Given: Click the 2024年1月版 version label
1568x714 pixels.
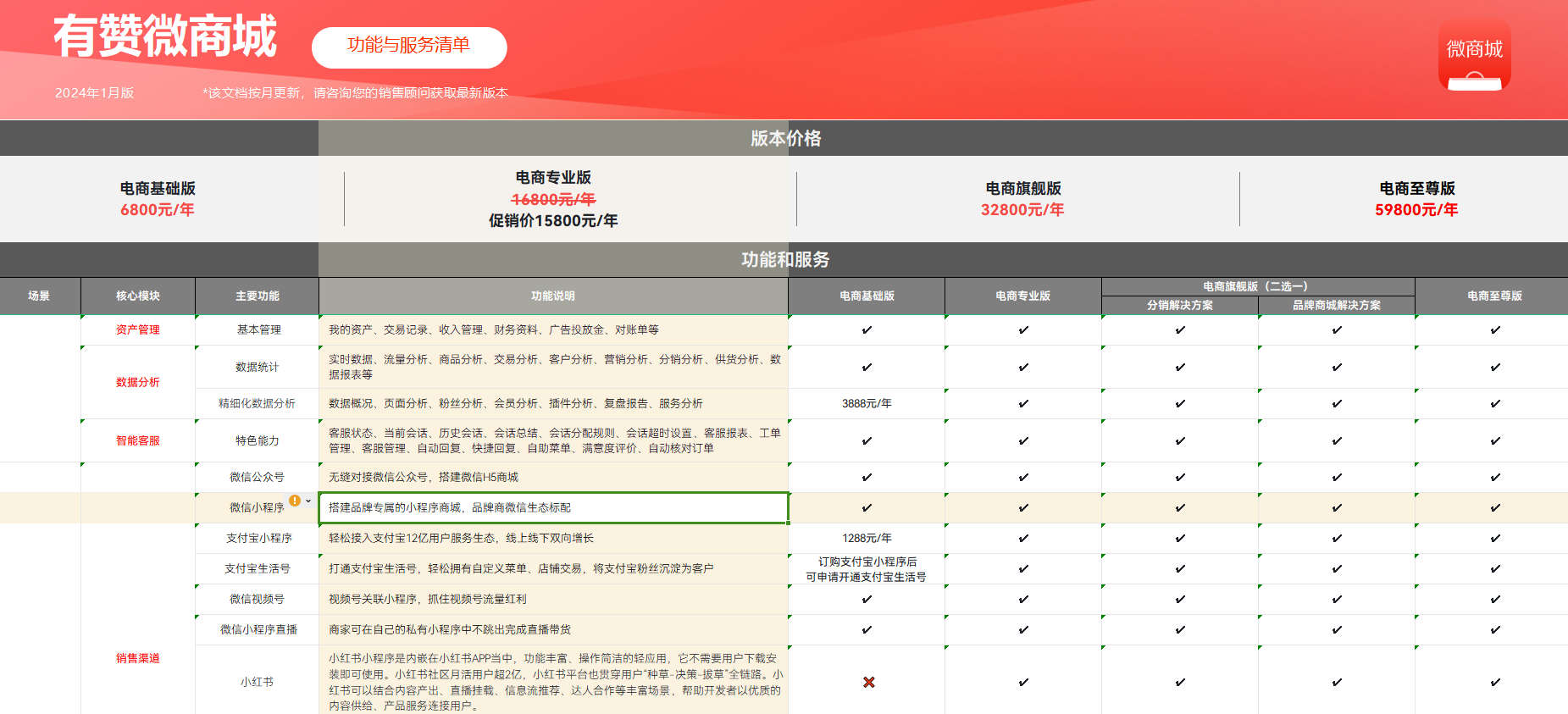Looking at the screenshot, I should point(94,93).
